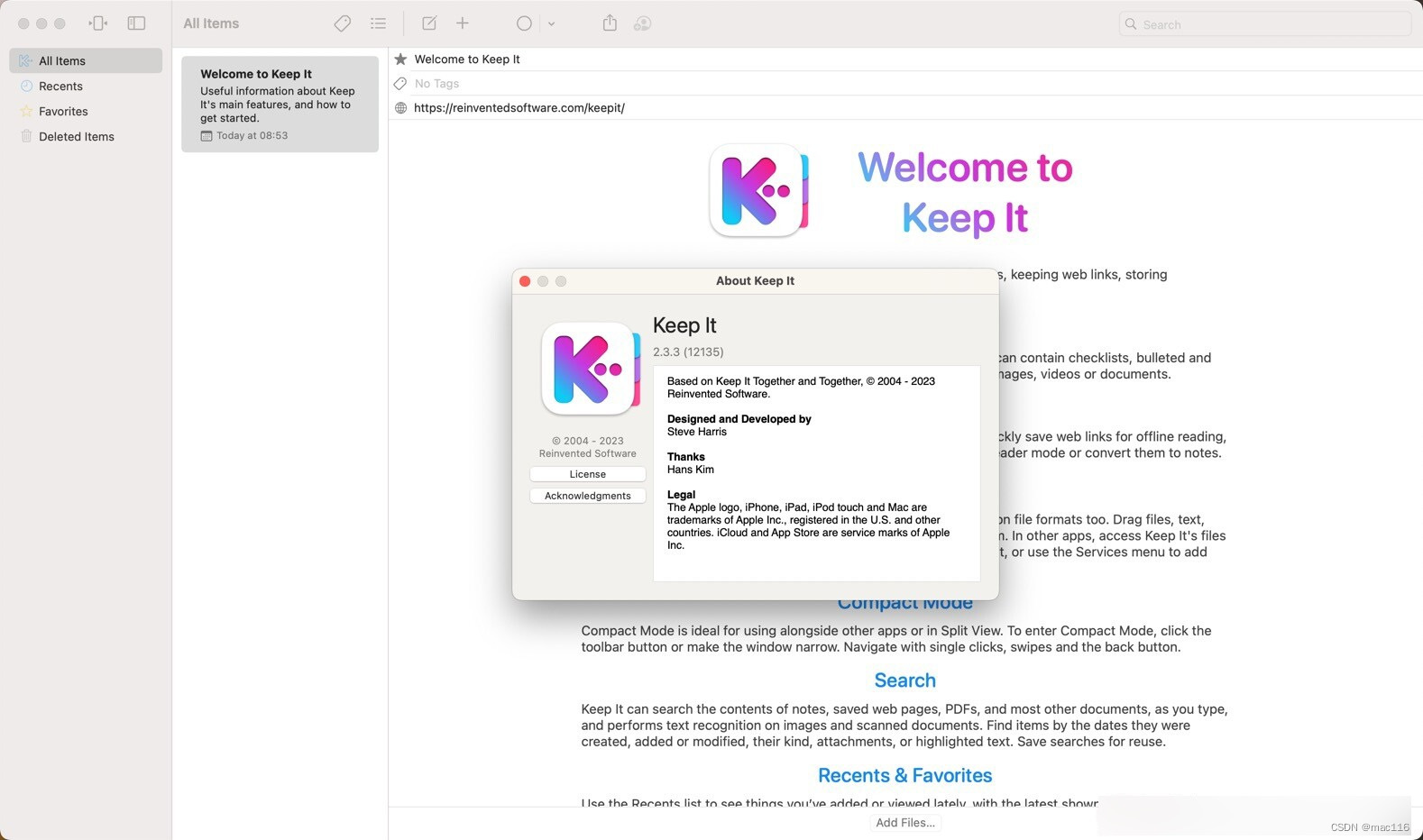The width and height of the screenshot is (1423, 840).
Task: Open the tag filter in toolbar
Action: tap(343, 23)
